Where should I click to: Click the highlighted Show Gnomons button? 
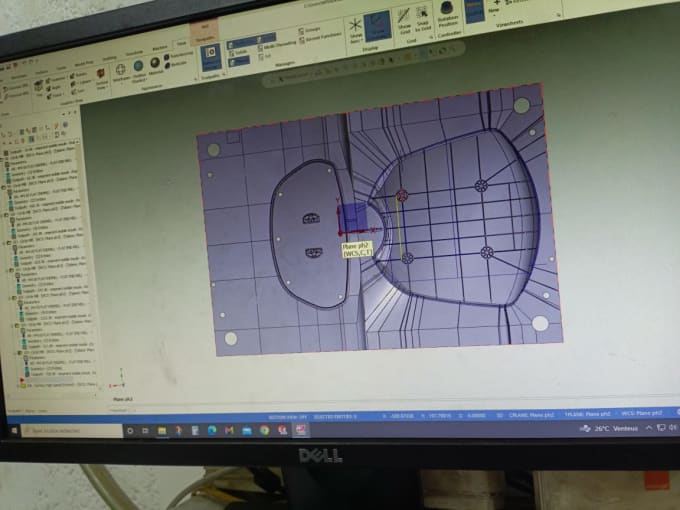point(377,26)
